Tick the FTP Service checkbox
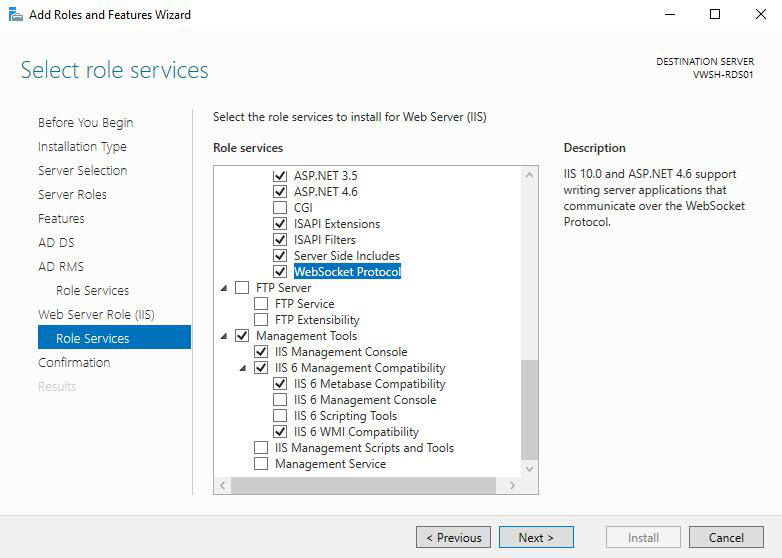The height and width of the screenshot is (558, 782). (261, 303)
